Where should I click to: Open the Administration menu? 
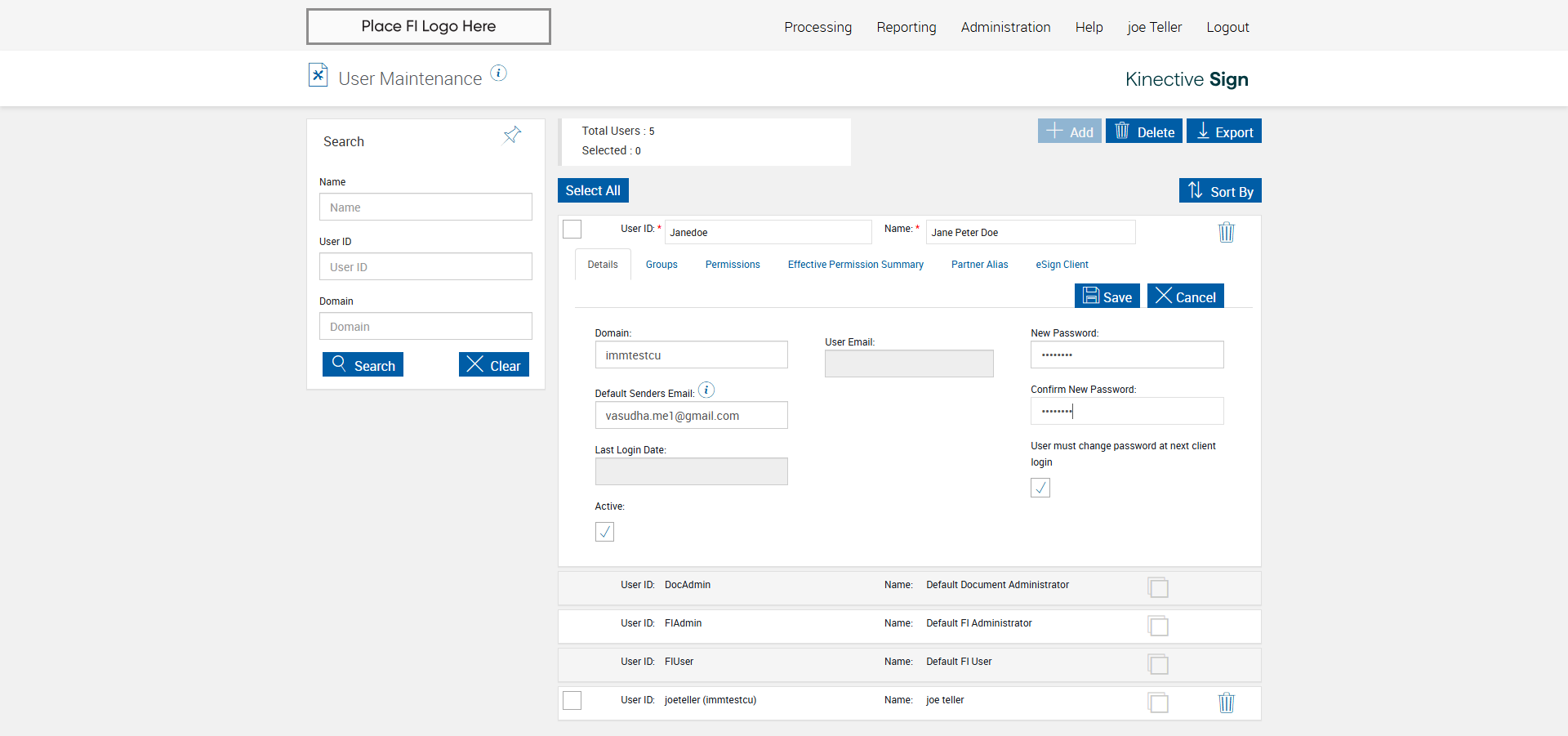pos(1005,27)
